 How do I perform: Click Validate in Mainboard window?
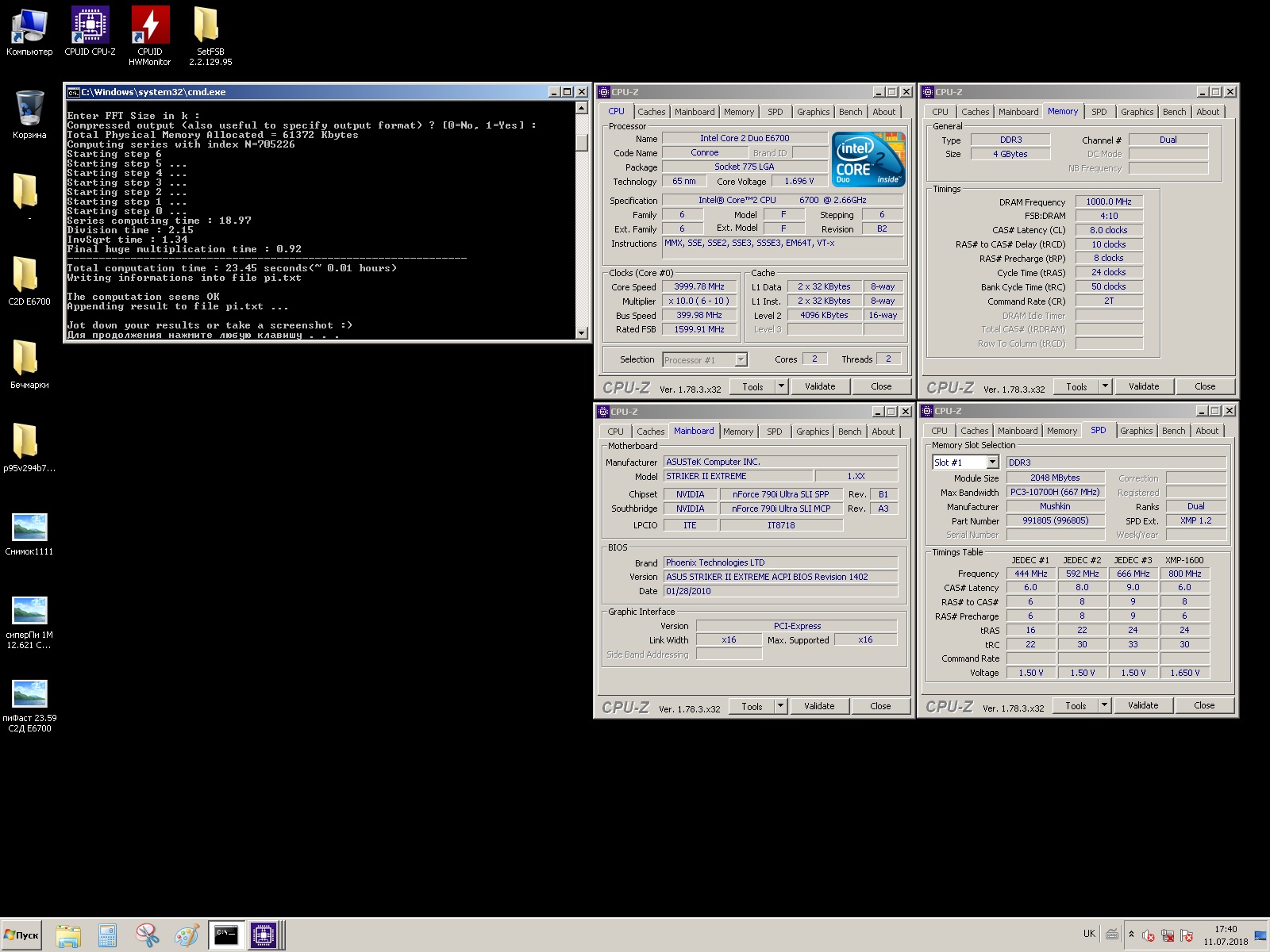coord(819,706)
